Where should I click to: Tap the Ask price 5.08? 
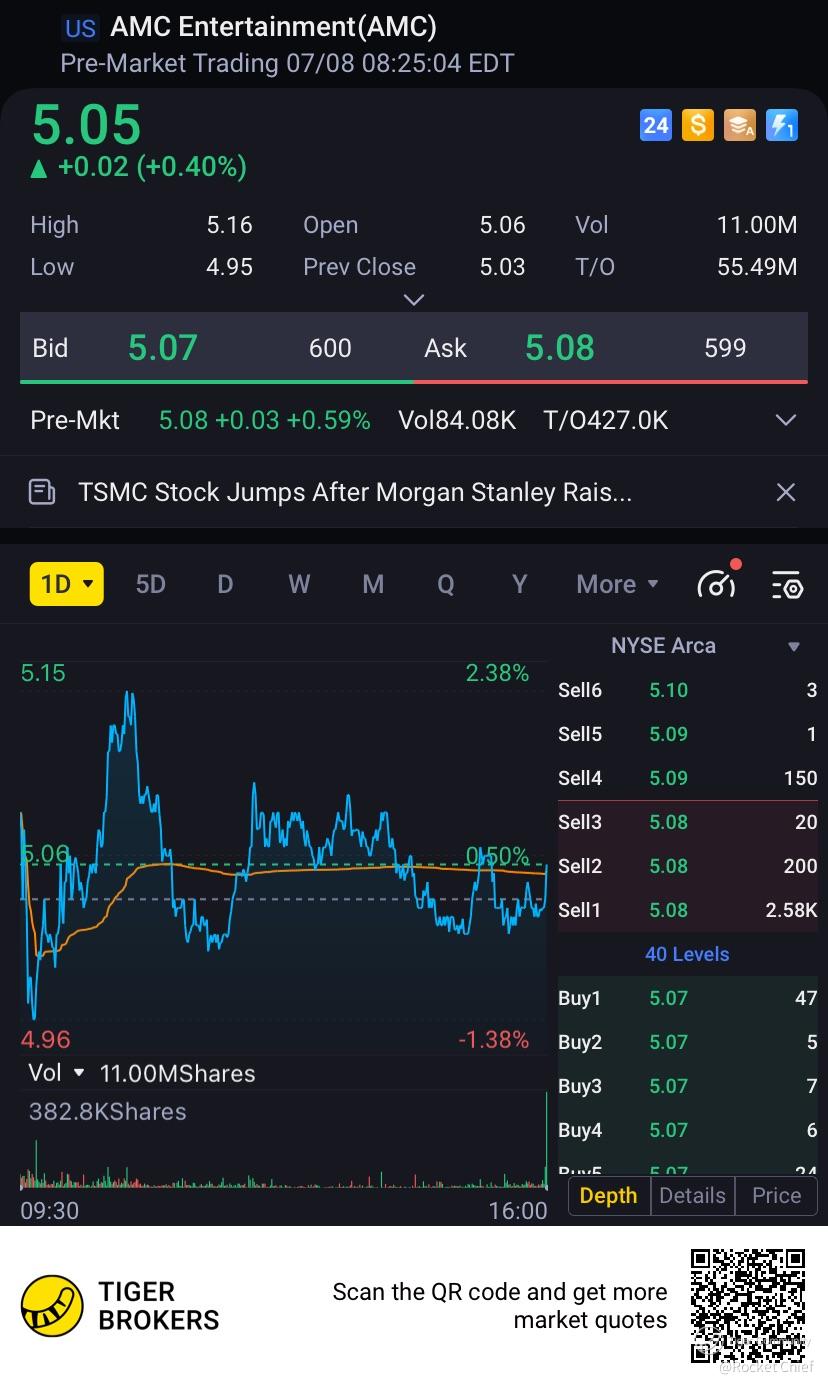click(x=560, y=348)
